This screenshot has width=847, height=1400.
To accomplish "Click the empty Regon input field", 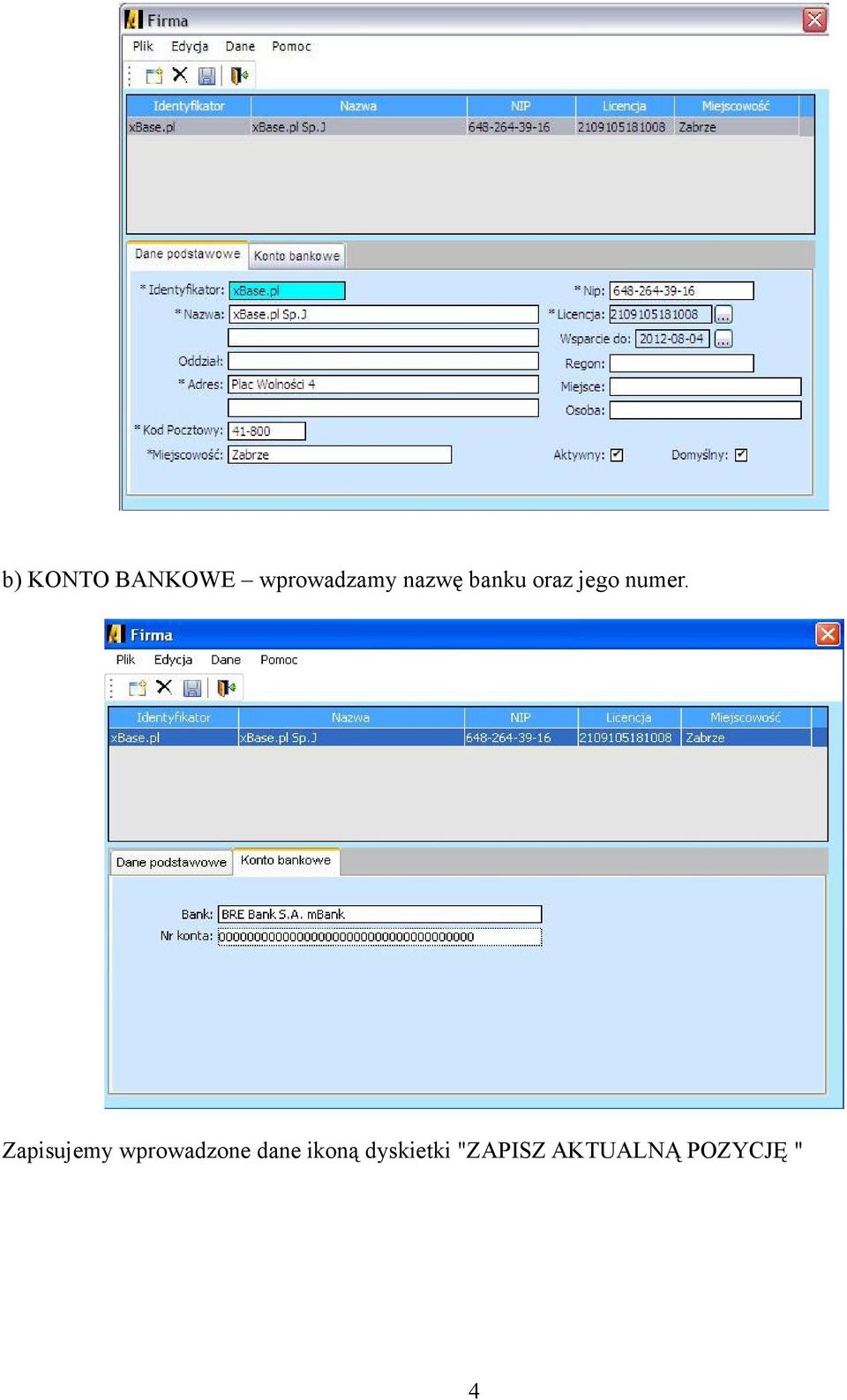I will tap(681, 363).
